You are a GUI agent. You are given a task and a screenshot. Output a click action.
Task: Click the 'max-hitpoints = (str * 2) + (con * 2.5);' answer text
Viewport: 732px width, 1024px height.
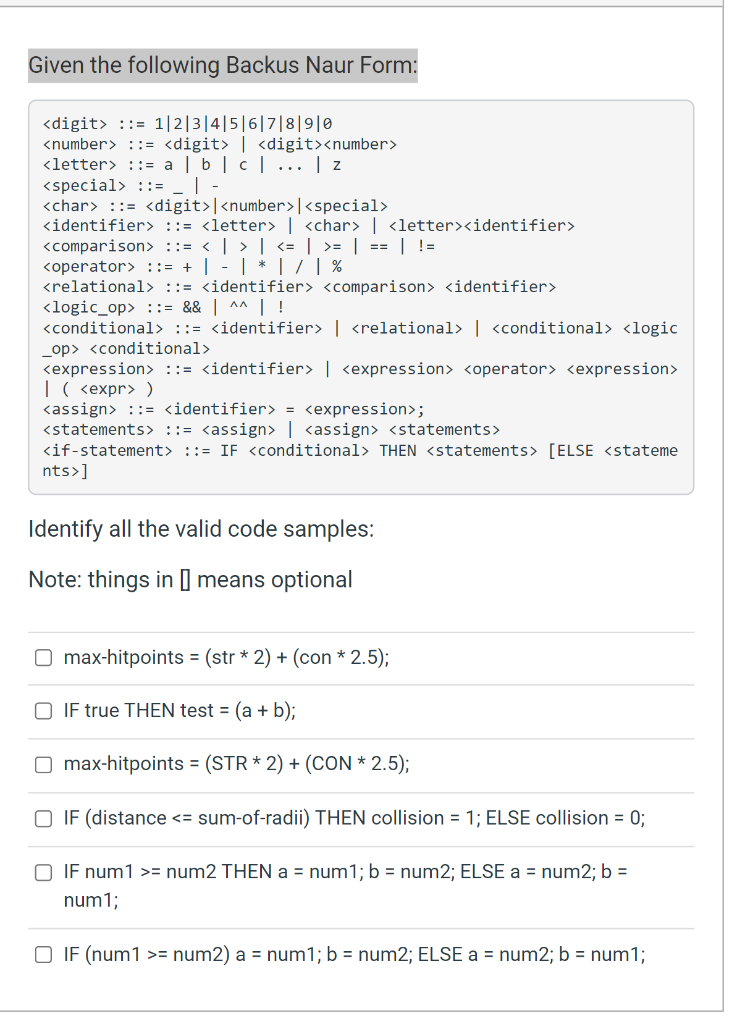point(227,658)
